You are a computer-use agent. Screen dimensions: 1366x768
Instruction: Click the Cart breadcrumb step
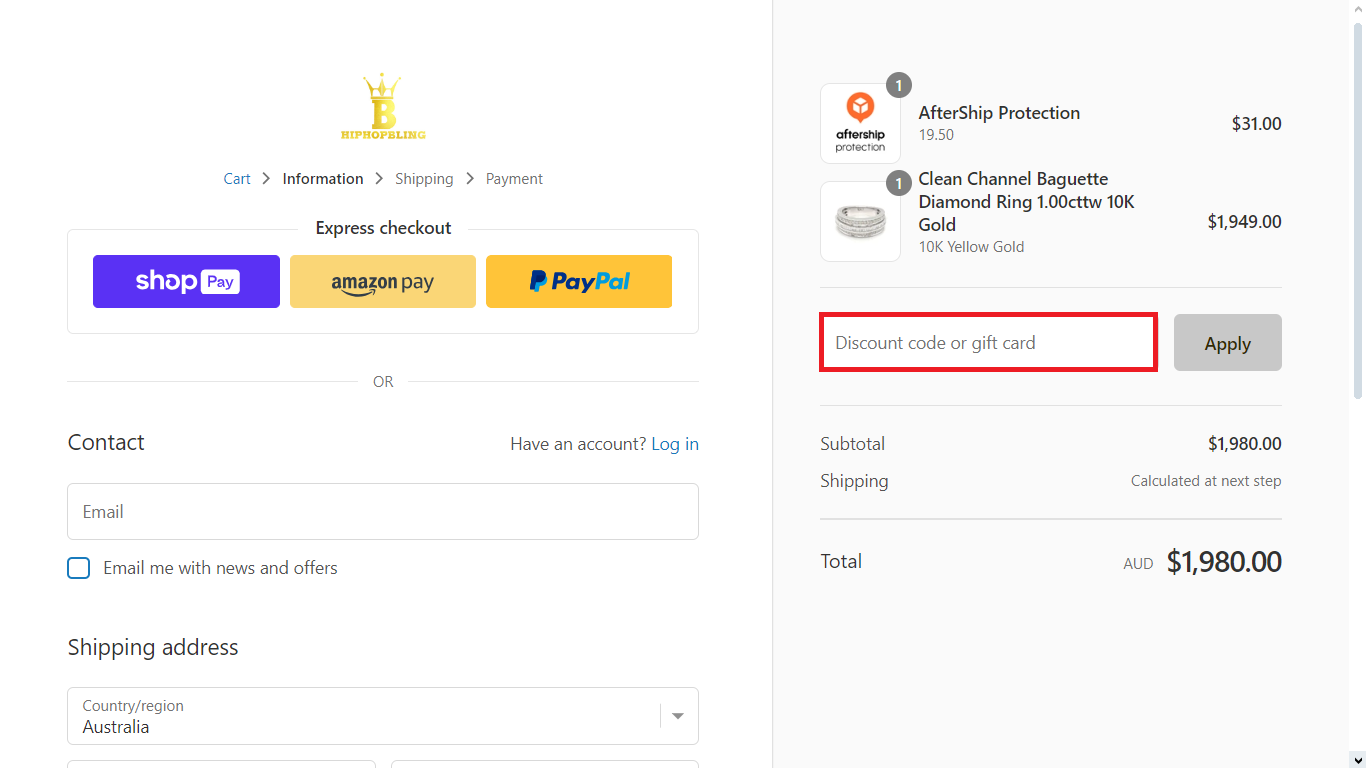pyautogui.click(x=237, y=178)
